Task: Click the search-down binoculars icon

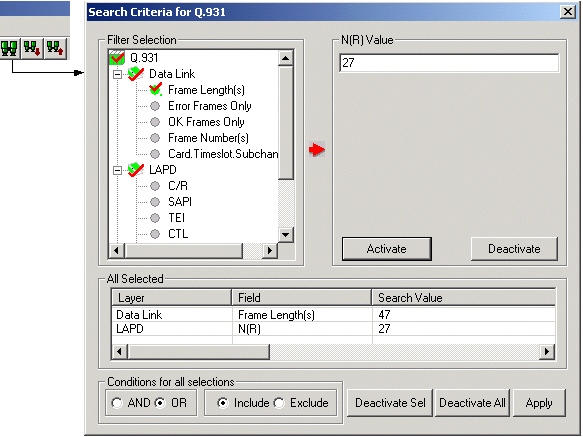Action: pyautogui.click(x=32, y=48)
